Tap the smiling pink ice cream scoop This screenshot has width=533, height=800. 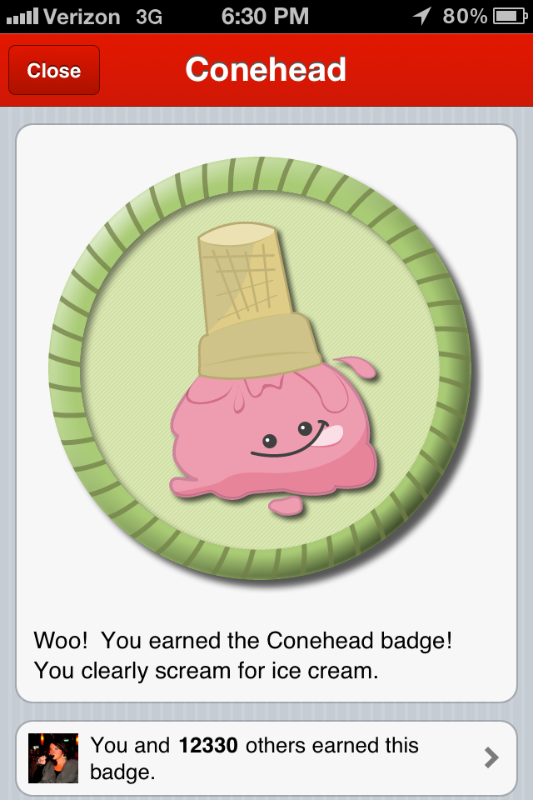[274, 436]
